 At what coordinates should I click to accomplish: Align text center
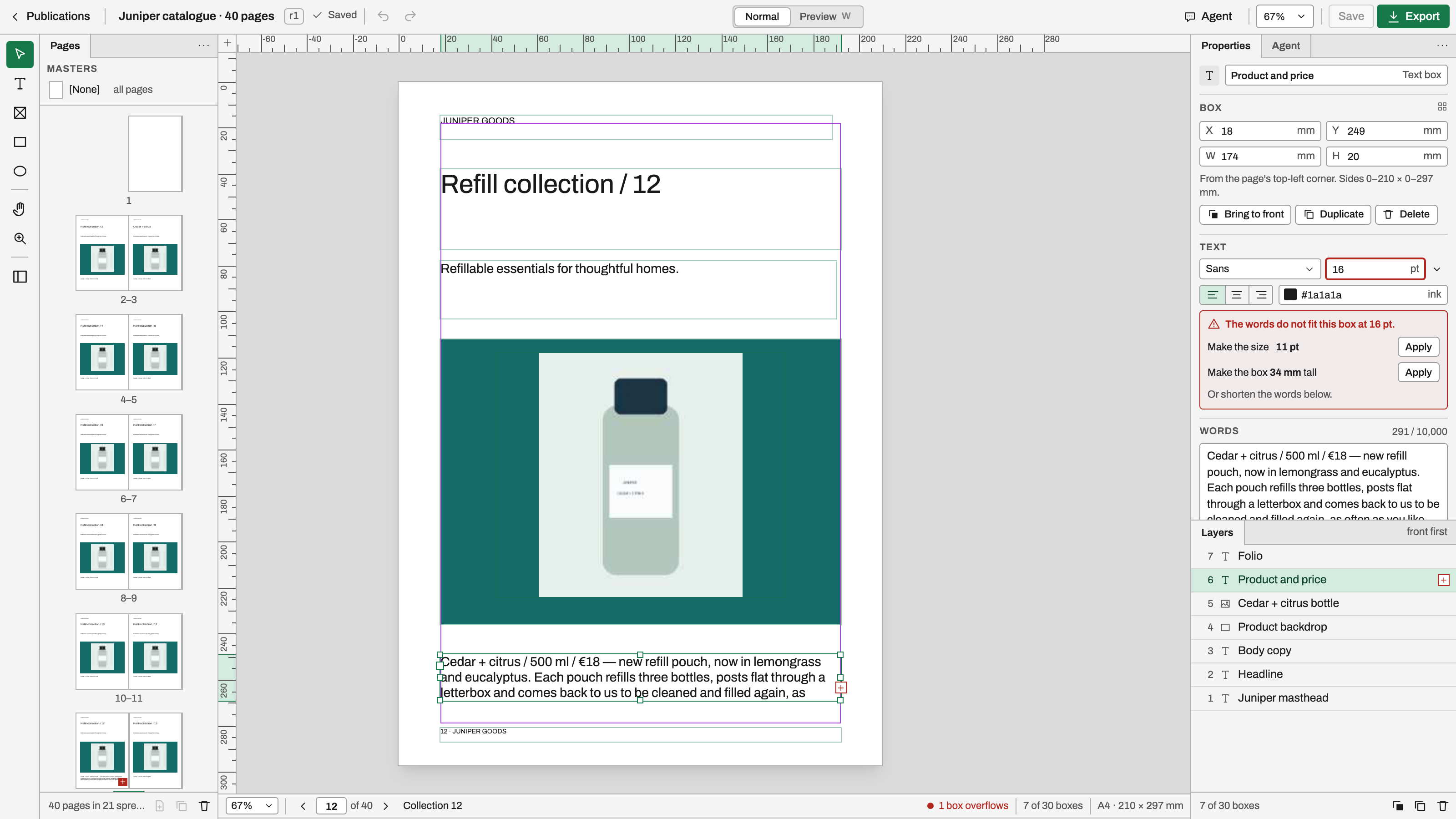[1237, 295]
